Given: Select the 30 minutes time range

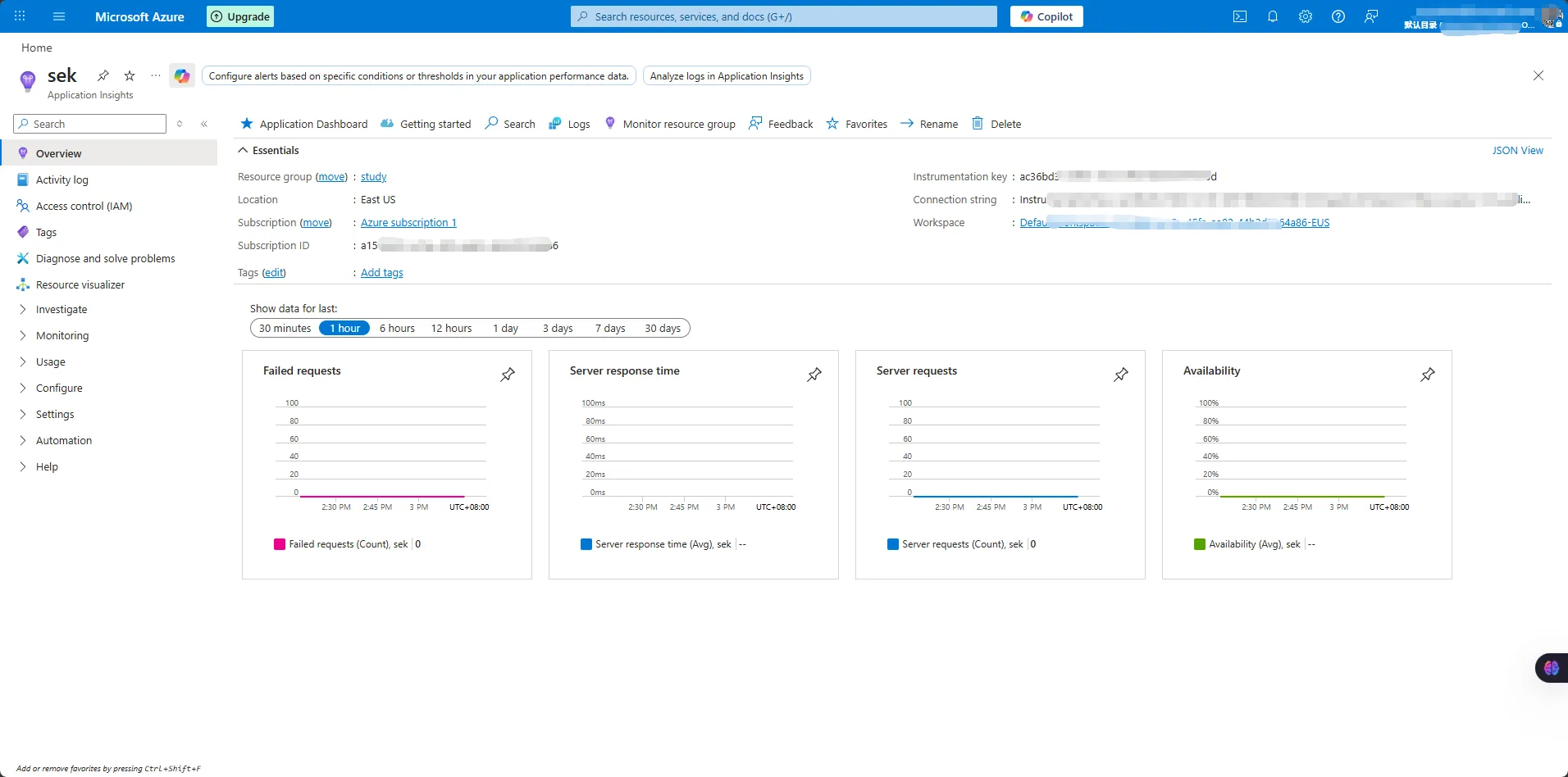Looking at the screenshot, I should (285, 329).
